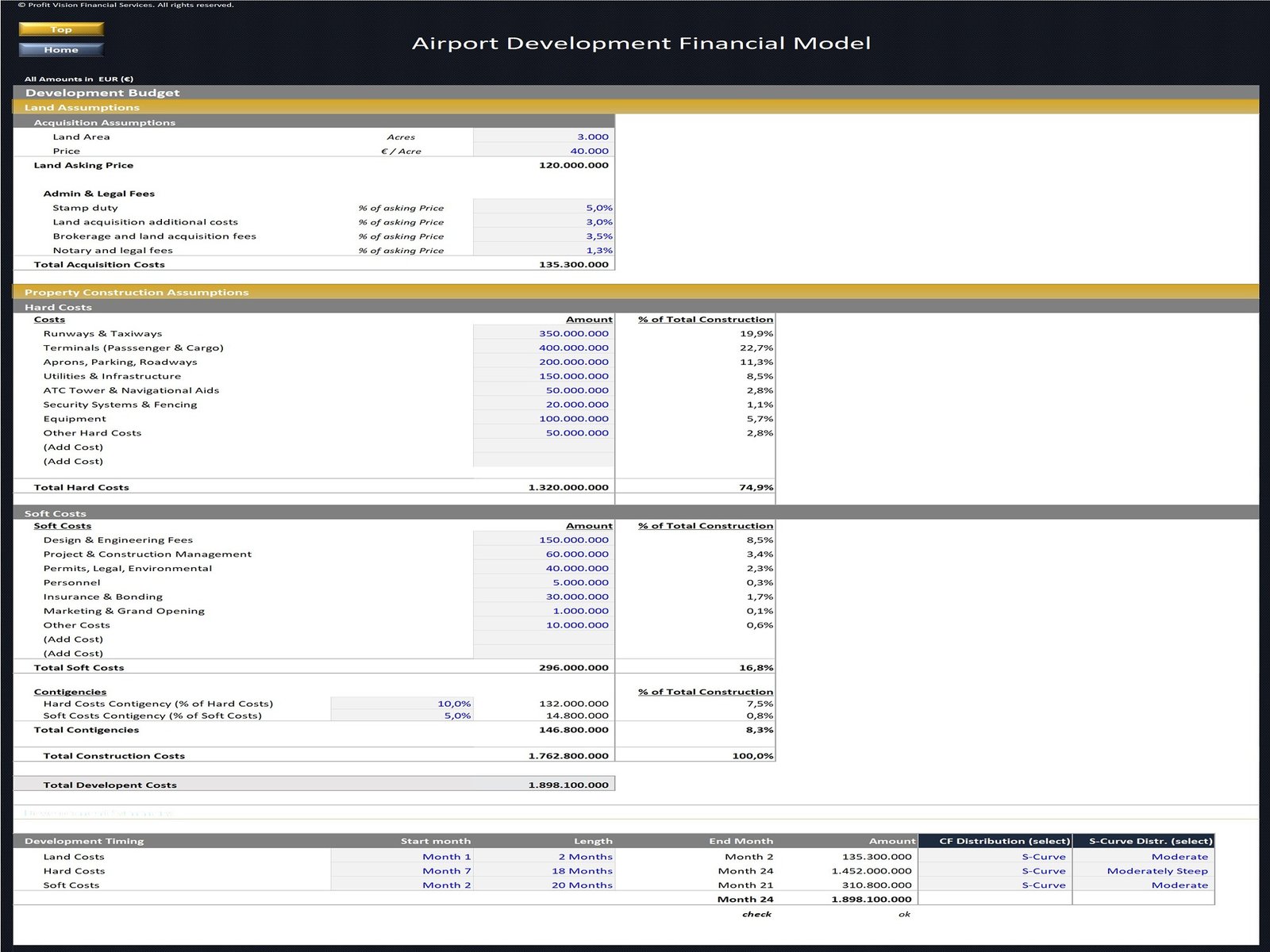Click the first empty (Add Cost) hard cost cell

coord(544,447)
